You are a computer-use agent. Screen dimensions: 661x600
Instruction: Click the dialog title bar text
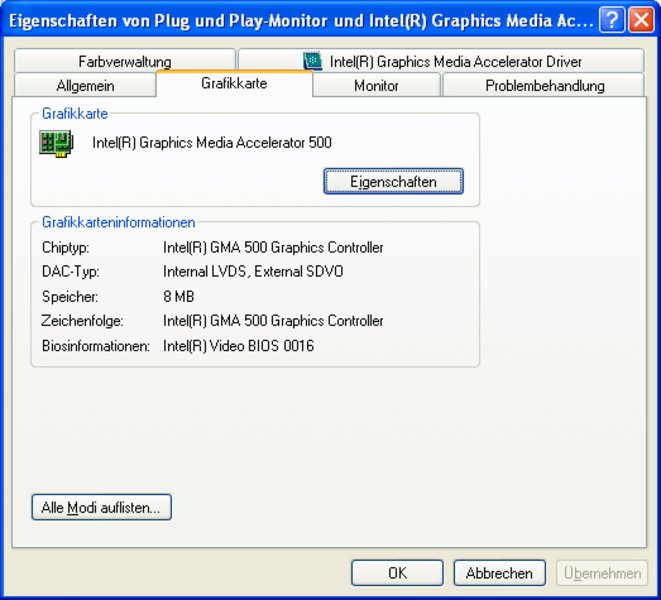(x=301, y=20)
